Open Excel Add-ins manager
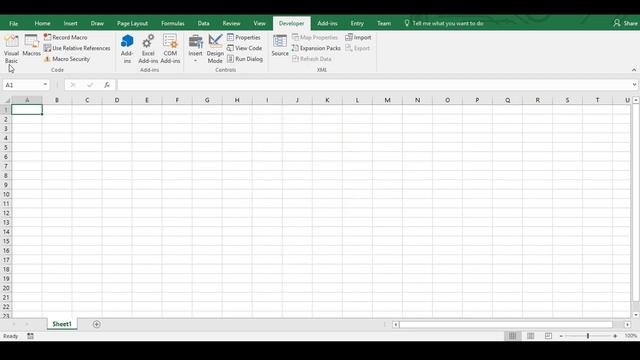The image size is (640, 360). (148, 49)
